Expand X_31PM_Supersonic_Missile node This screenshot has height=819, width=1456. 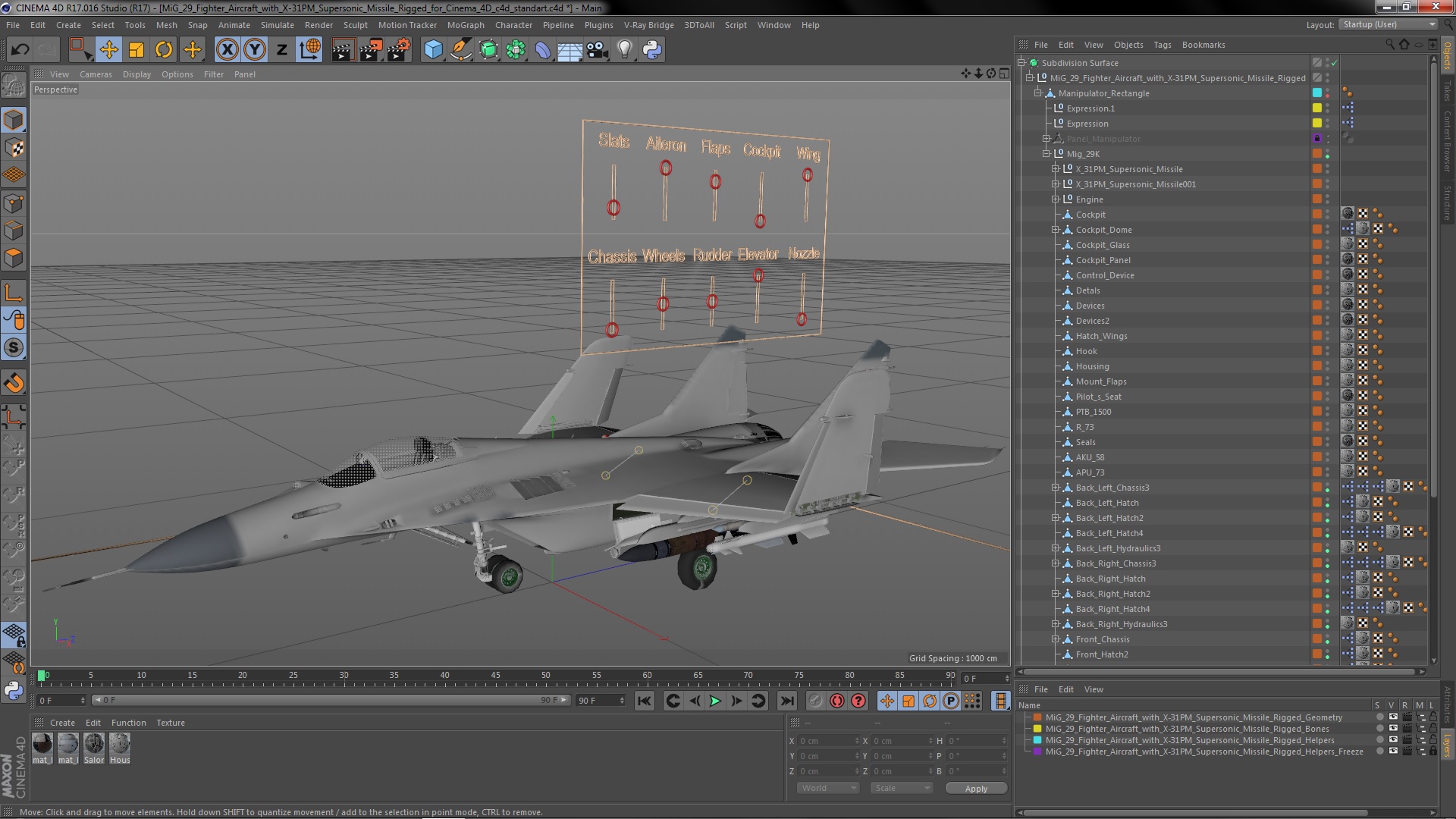tap(1055, 169)
